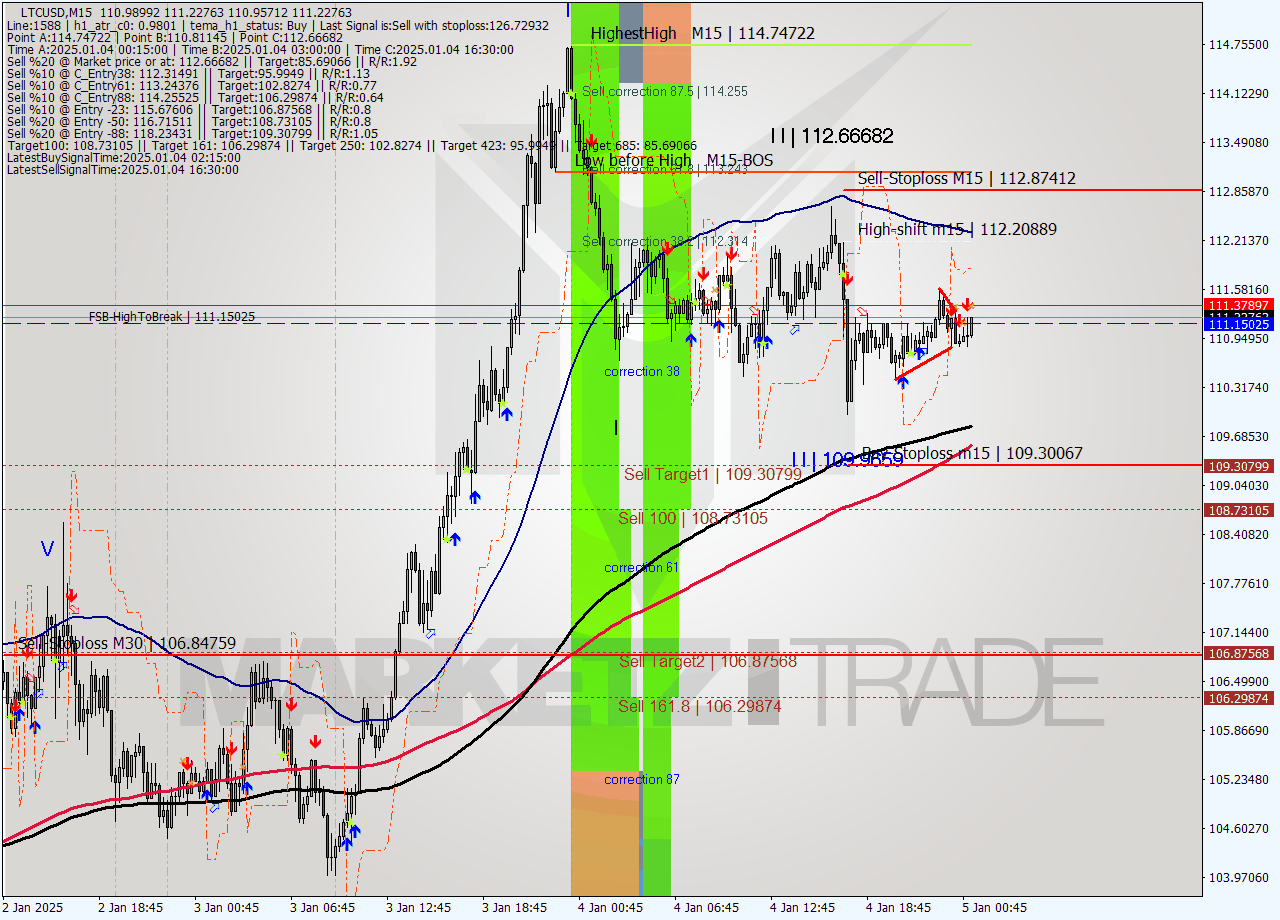
Task: Select the 'Low before High M15-BOS' label
Action: pos(674,160)
